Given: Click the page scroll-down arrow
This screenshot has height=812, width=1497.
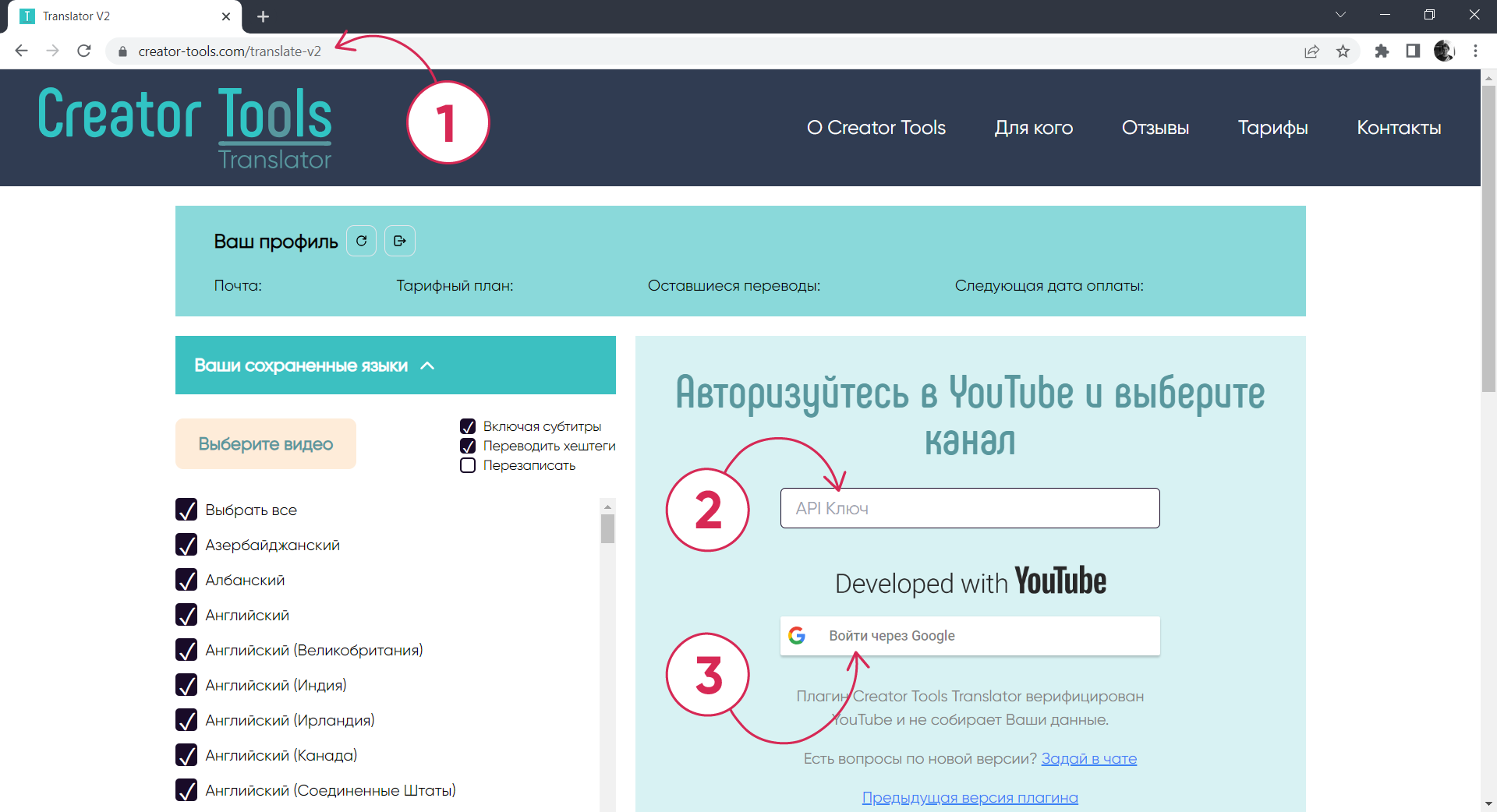Looking at the screenshot, I should (1488, 803).
